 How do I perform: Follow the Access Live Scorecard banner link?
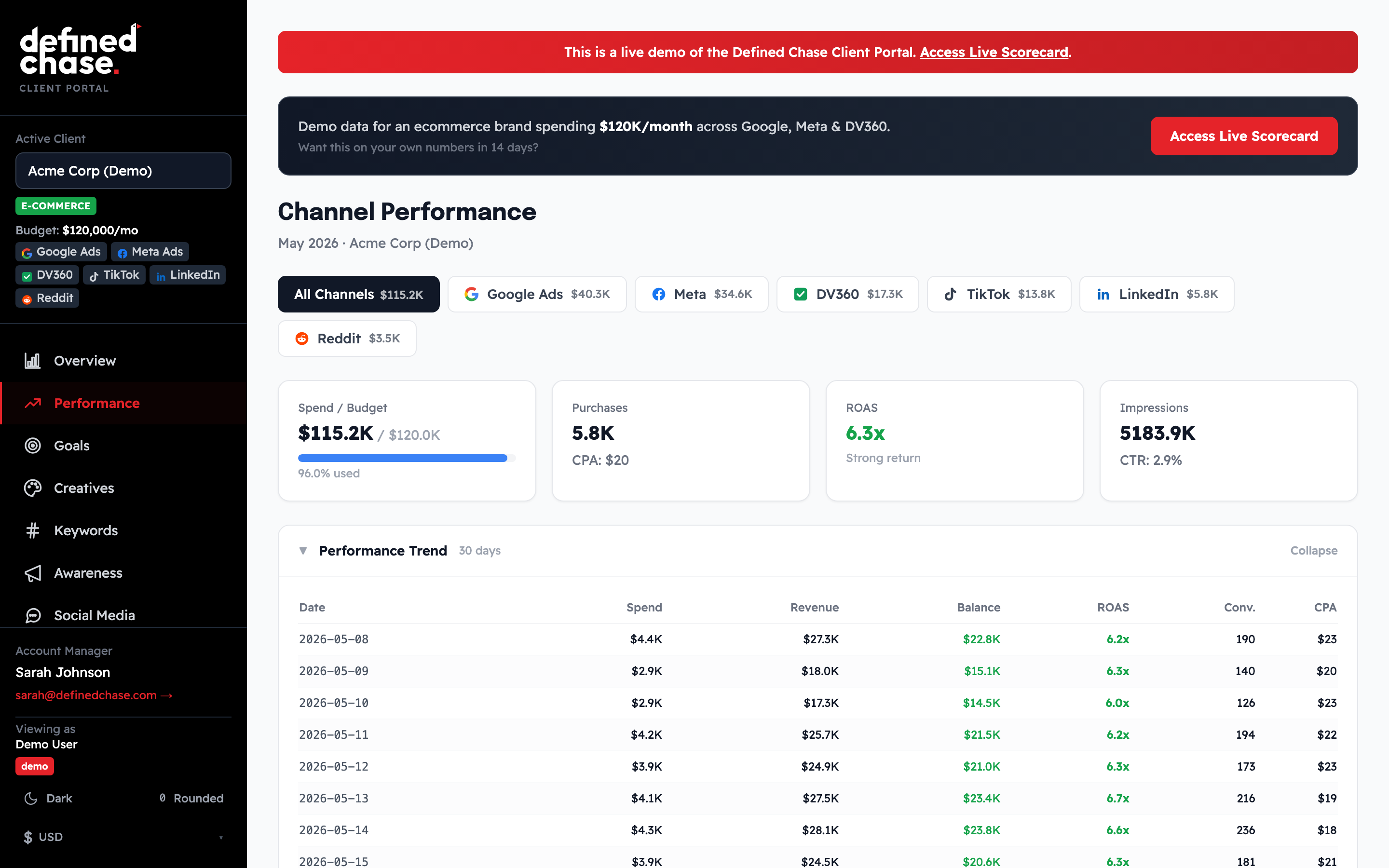click(x=994, y=52)
